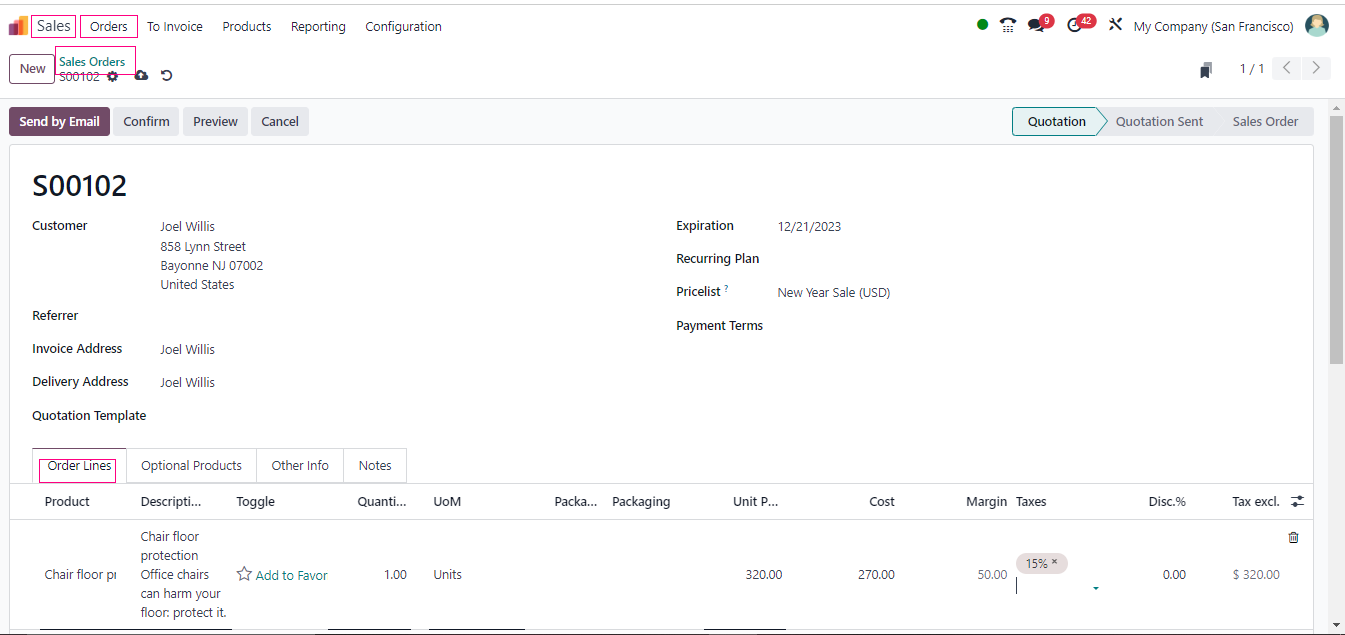
Task: Open the conversations messages icon
Action: point(1036,26)
